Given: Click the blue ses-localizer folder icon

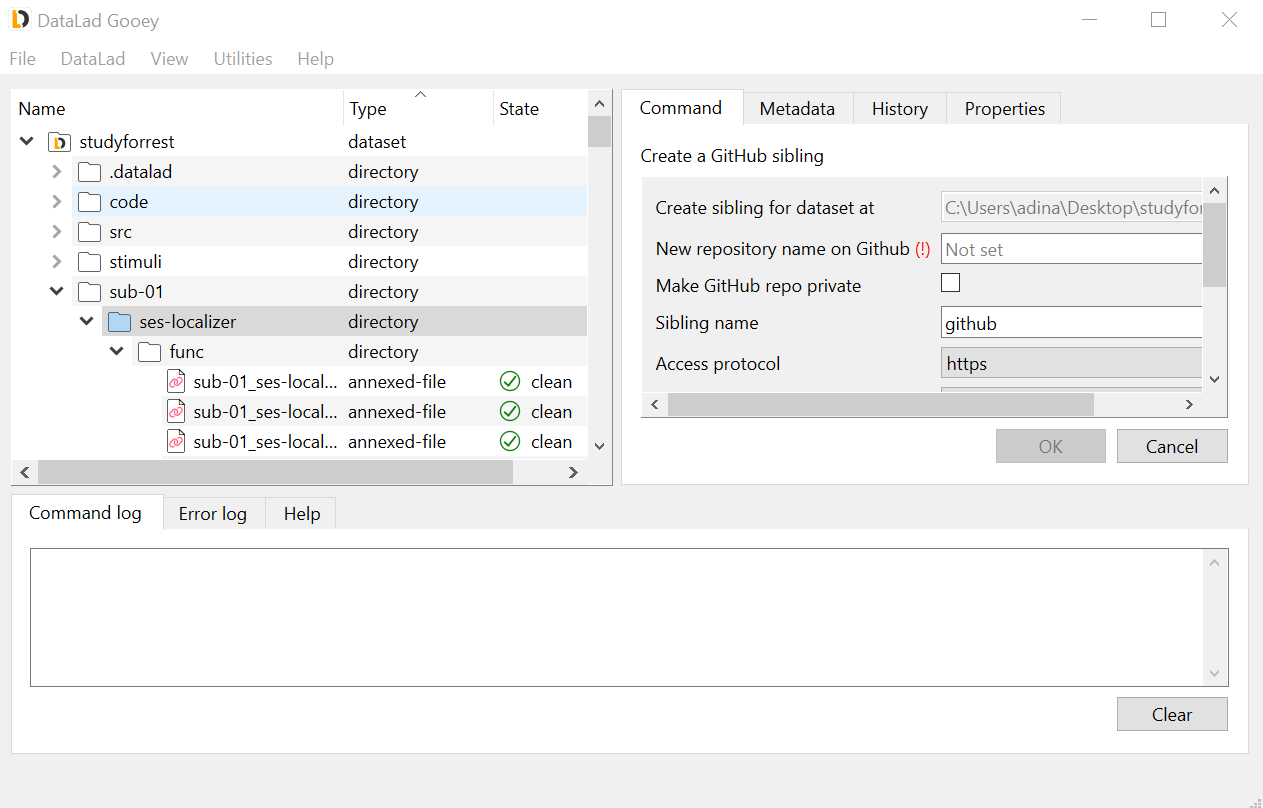Looking at the screenshot, I should (119, 322).
